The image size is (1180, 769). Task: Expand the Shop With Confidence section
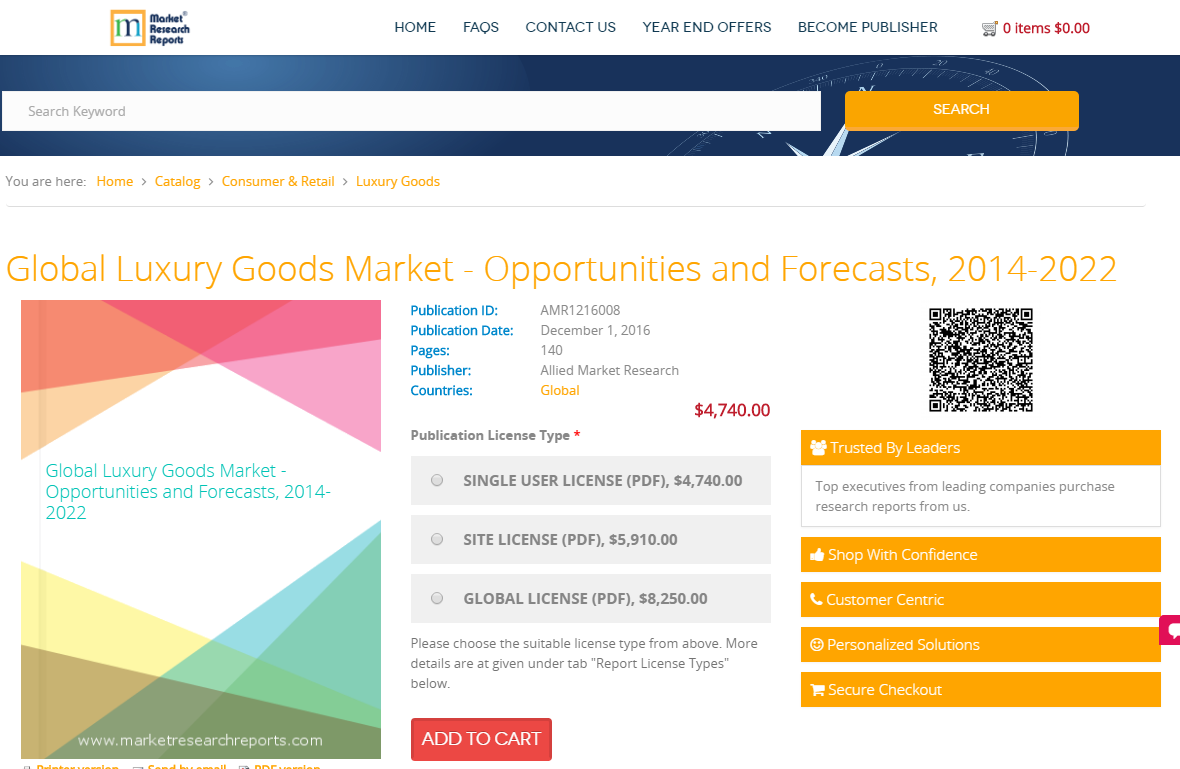pos(981,555)
